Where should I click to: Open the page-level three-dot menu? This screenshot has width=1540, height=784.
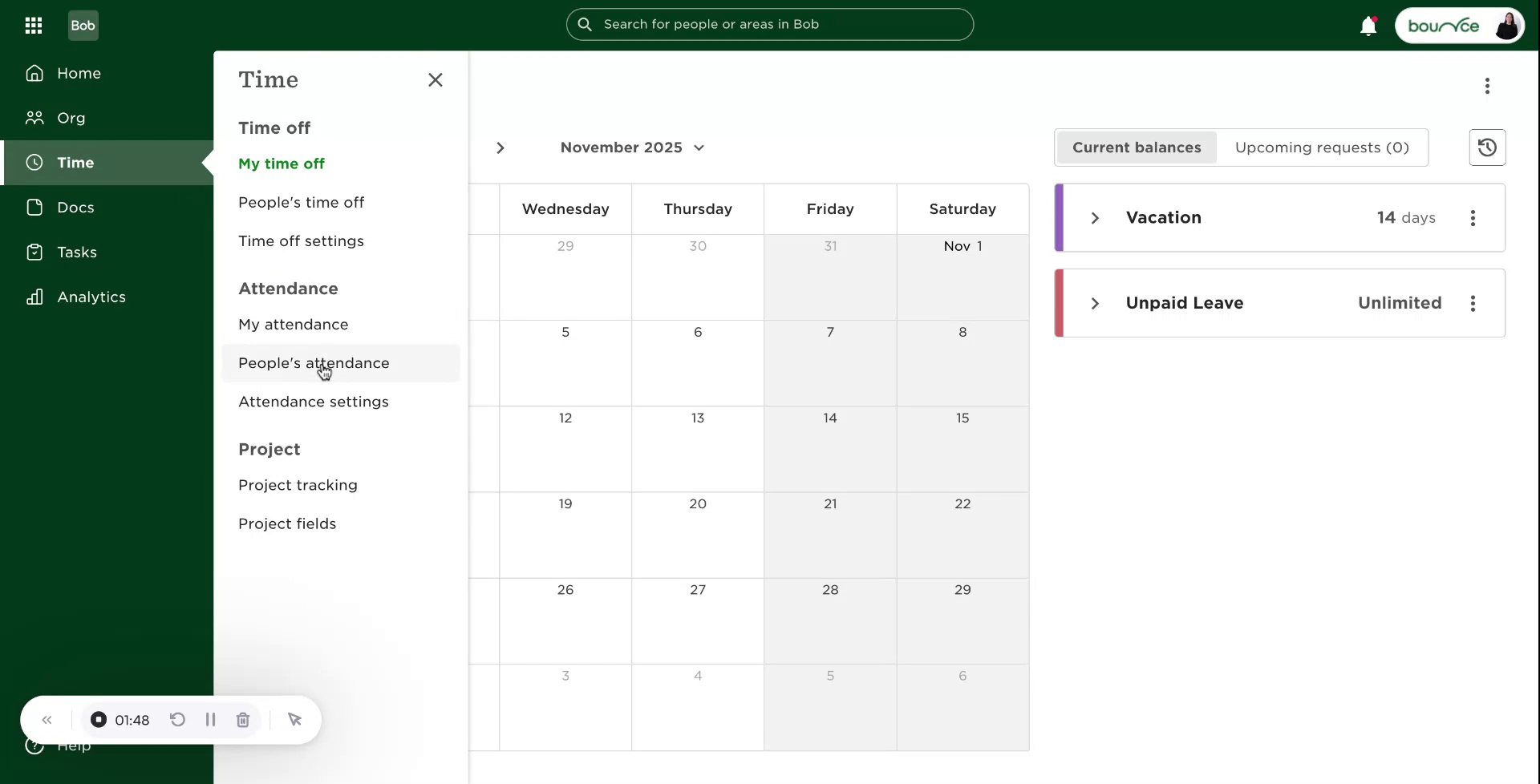click(x=1487, y=86)
